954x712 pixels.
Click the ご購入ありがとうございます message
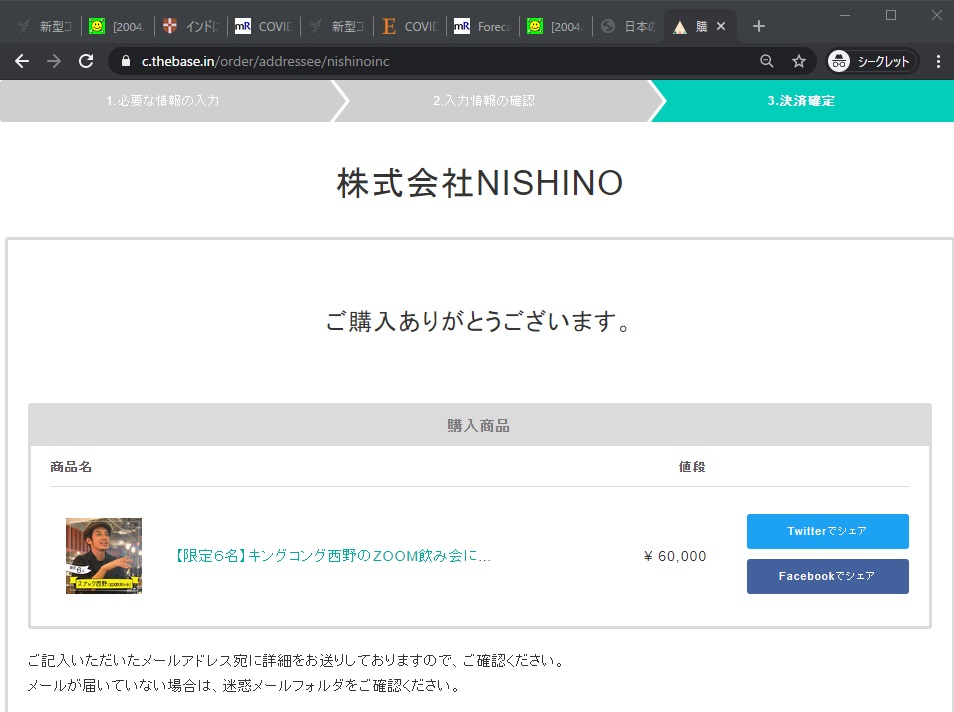(479, 321)
